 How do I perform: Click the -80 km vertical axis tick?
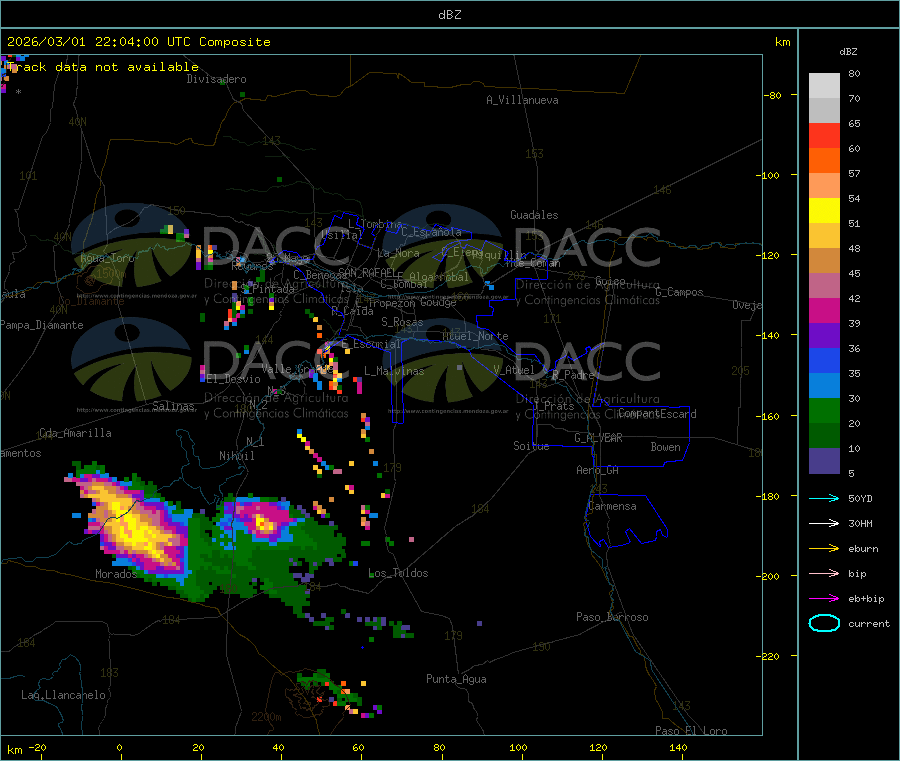772,95
